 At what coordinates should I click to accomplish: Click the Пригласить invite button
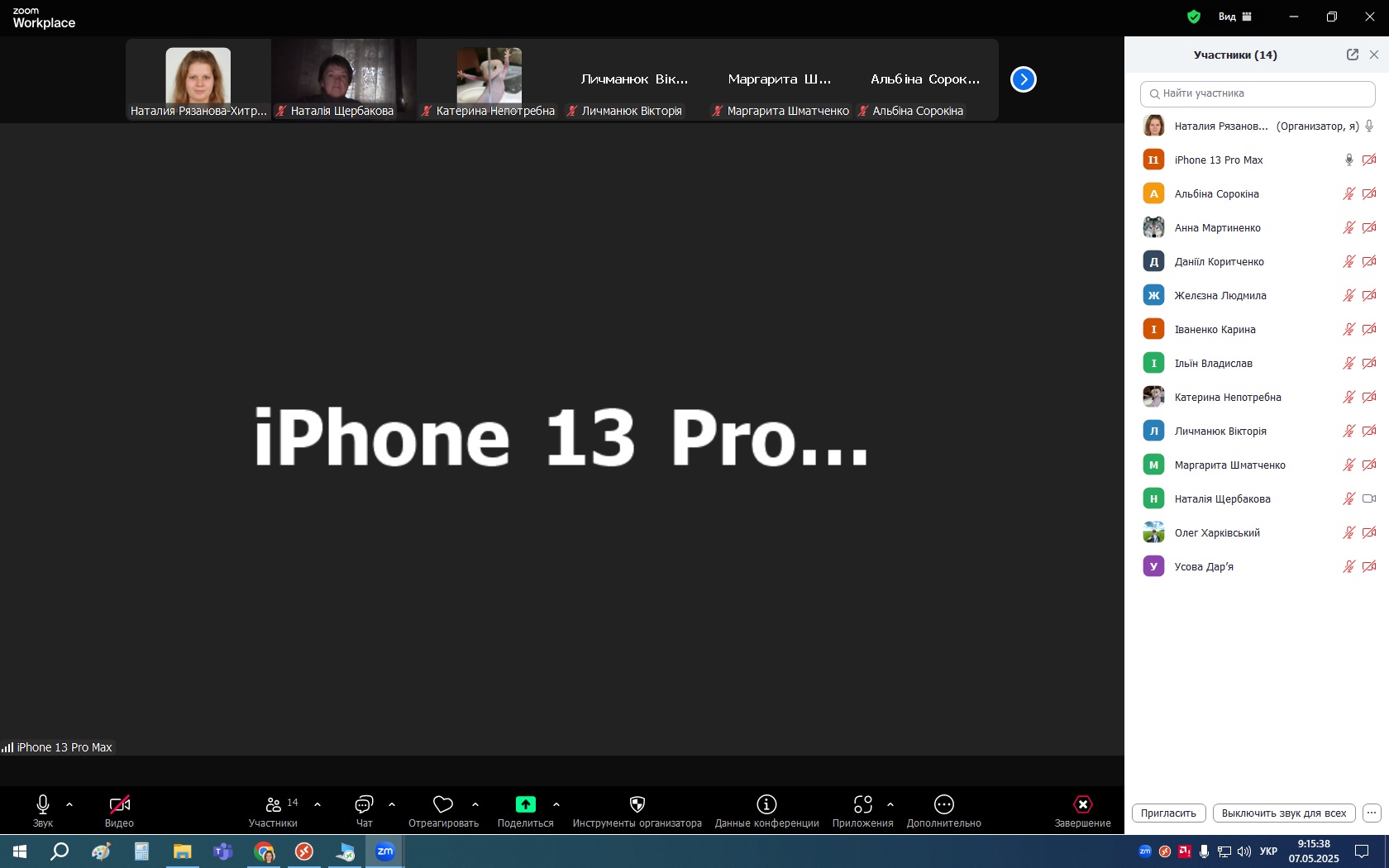pos(1168,813)
